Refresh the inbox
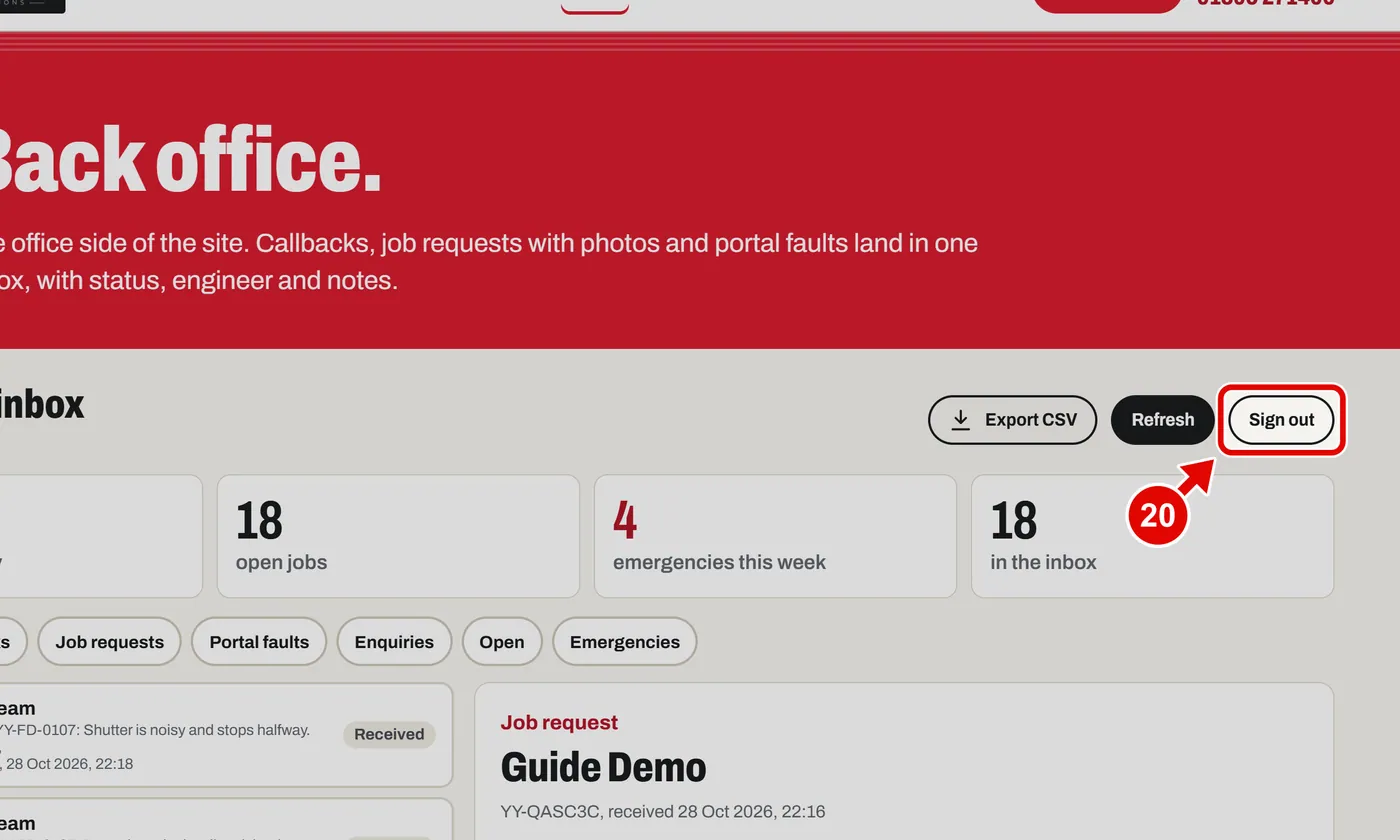 (1162, 420)
